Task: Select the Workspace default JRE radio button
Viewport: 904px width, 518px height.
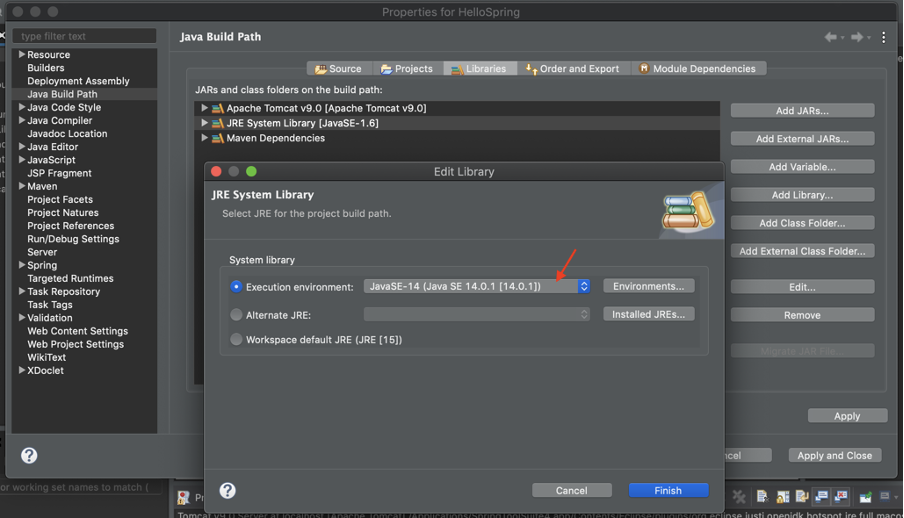Action: click(236, 340)
